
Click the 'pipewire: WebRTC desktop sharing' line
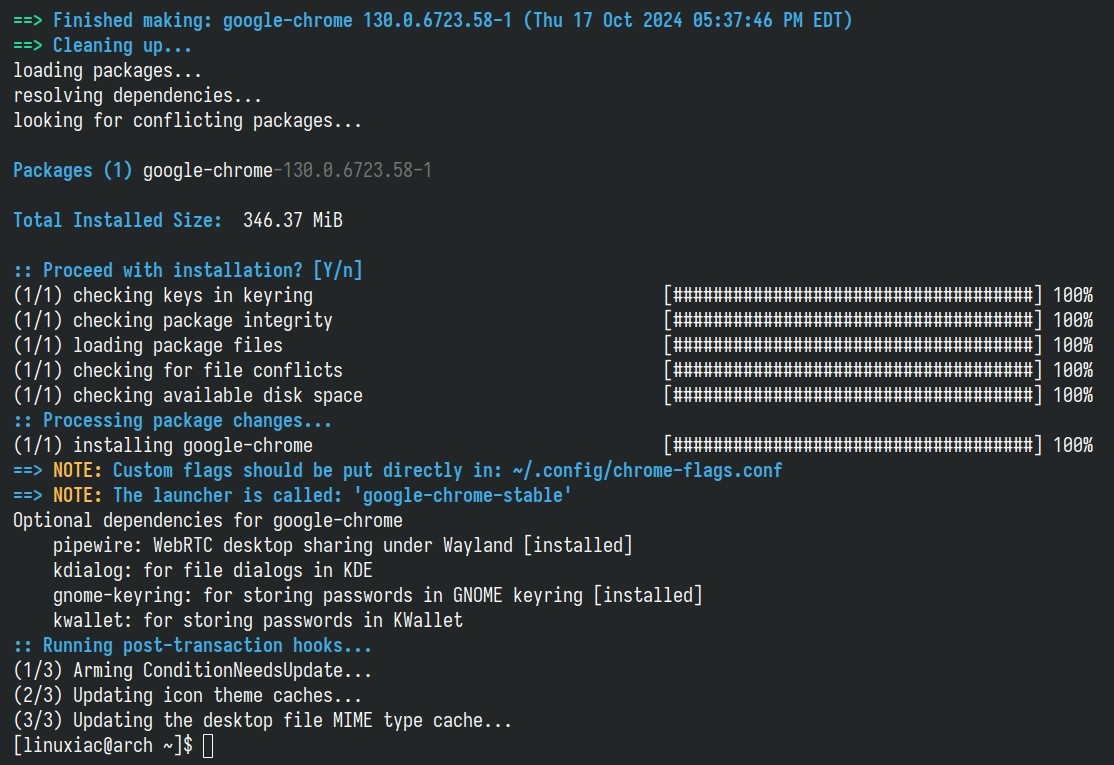342,546
